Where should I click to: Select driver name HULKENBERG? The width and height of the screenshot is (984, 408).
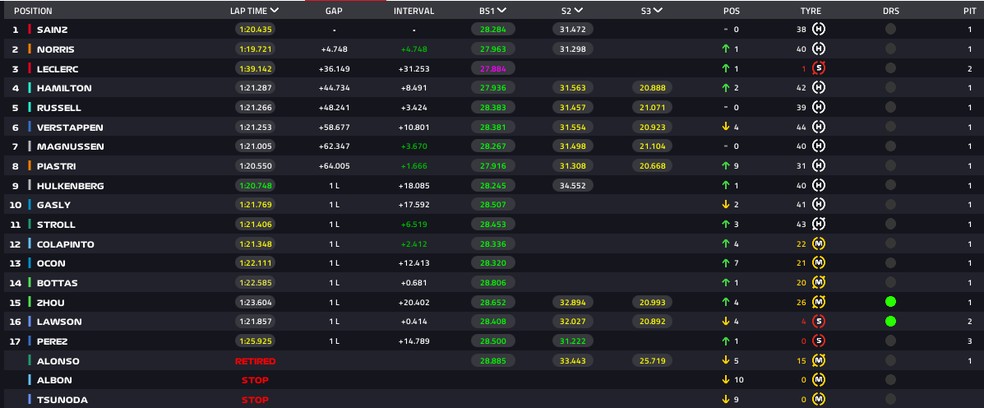point(70,186)
